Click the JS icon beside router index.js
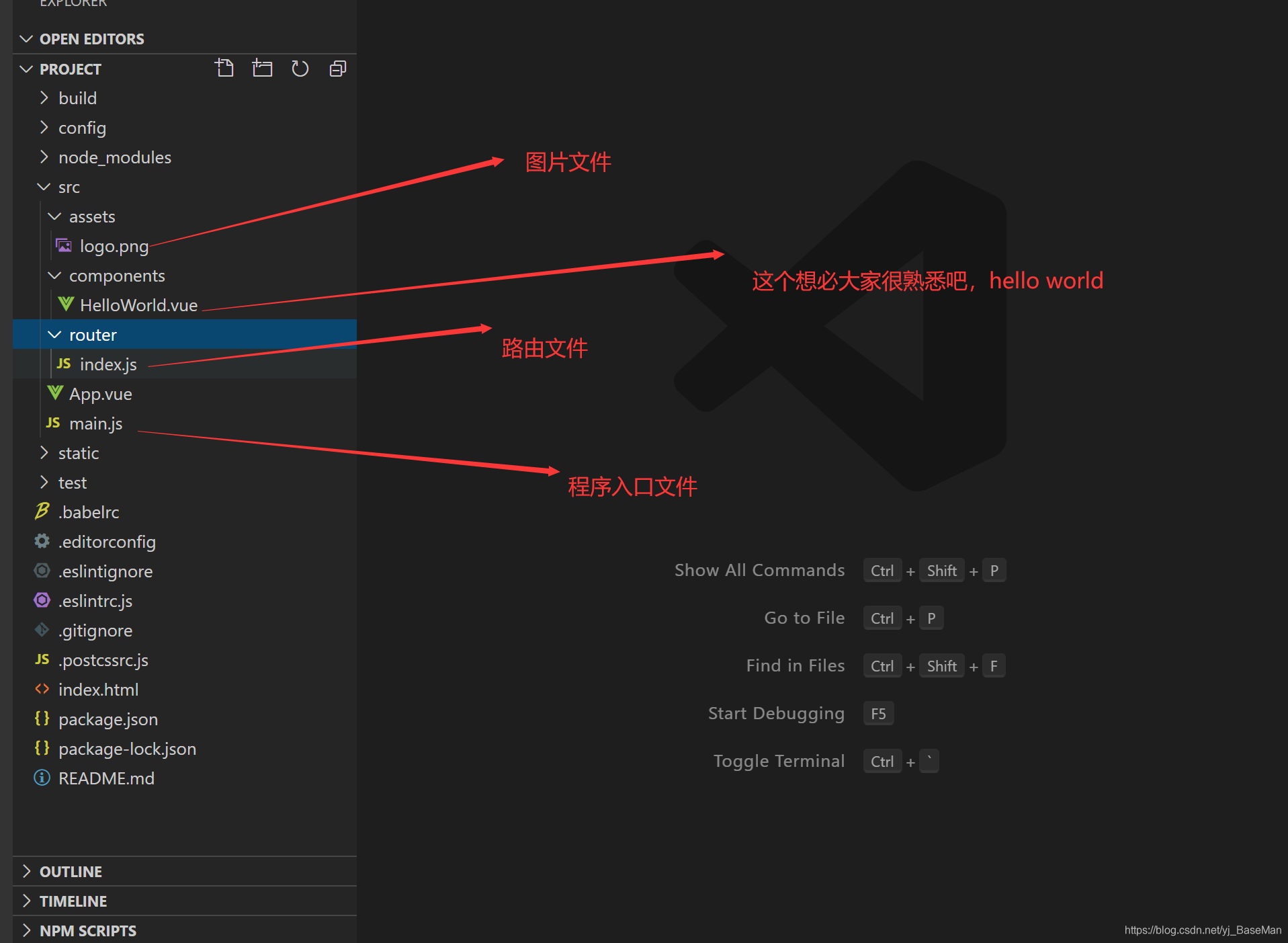The width and height of the screenshot is (1288, 943). tap(64, 364)
